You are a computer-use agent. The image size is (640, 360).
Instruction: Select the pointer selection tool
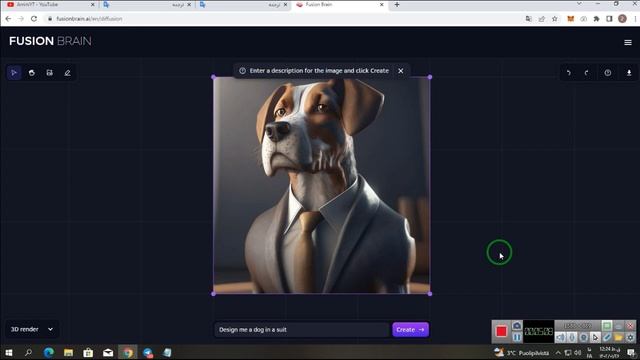pyautogui.click(x=14, y=73)
